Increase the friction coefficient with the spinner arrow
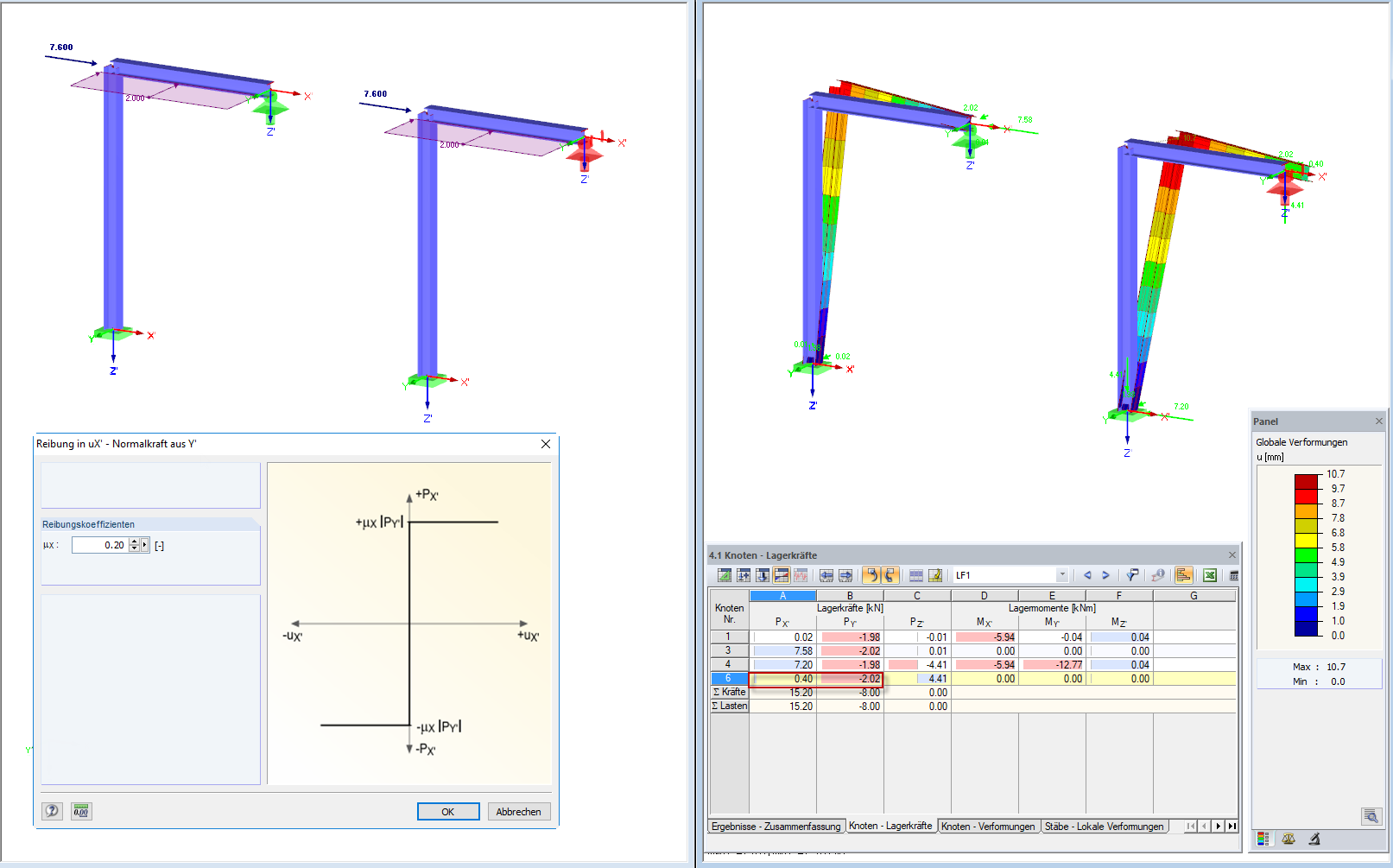Screen dimensions: 1393x868 [134, 542]
